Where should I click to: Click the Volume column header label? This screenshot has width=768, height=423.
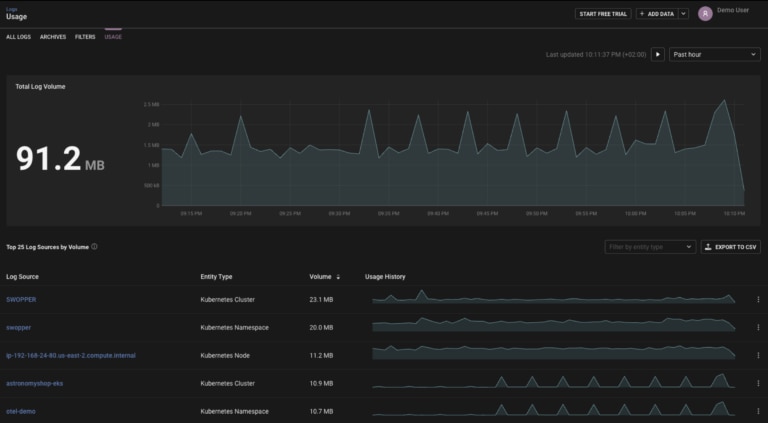320,277
